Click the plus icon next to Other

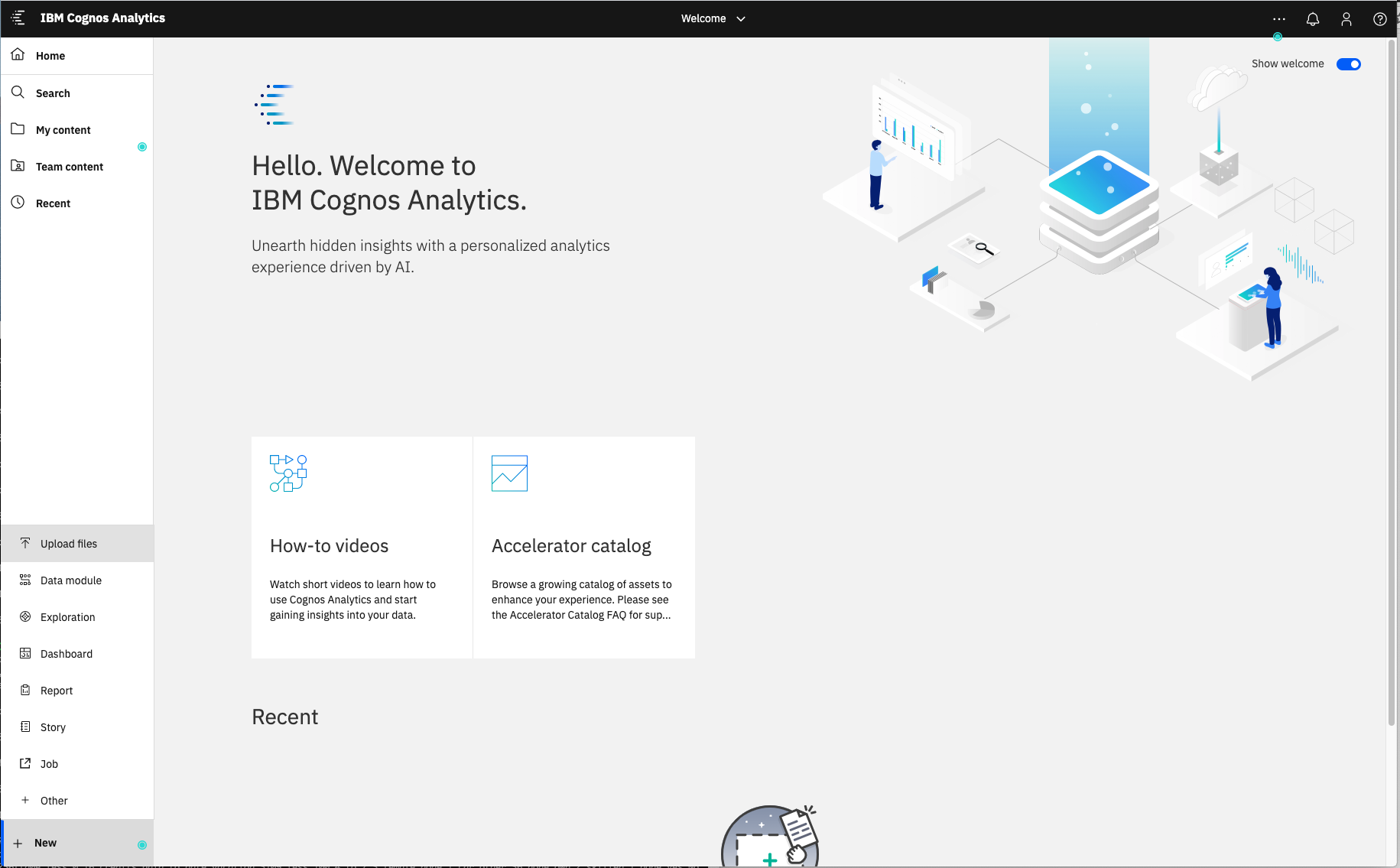tap(25, 800)
